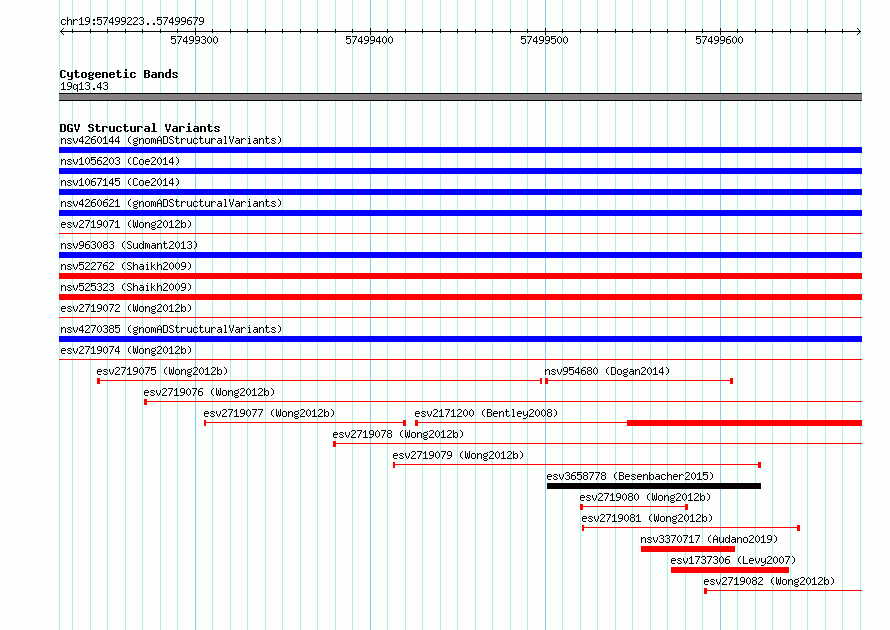This screenshot has width=890, height=630.
Task: Open variant nsv525323 (Shaikh2009)
Action: (126, 287)
